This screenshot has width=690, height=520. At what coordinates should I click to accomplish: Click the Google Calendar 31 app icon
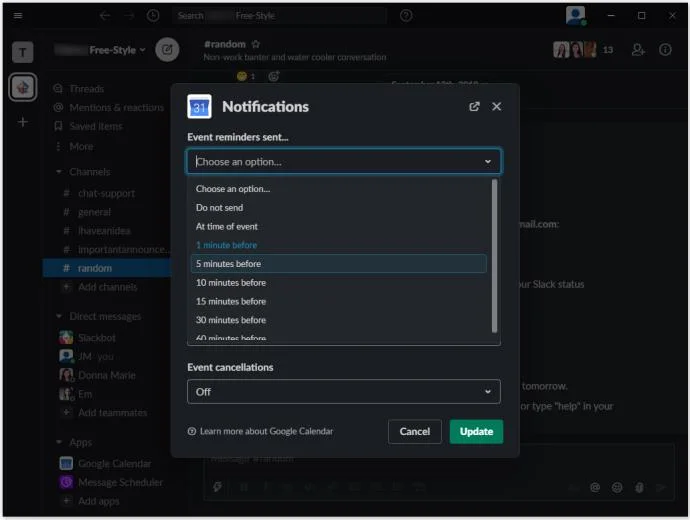[x=199, y=107]
